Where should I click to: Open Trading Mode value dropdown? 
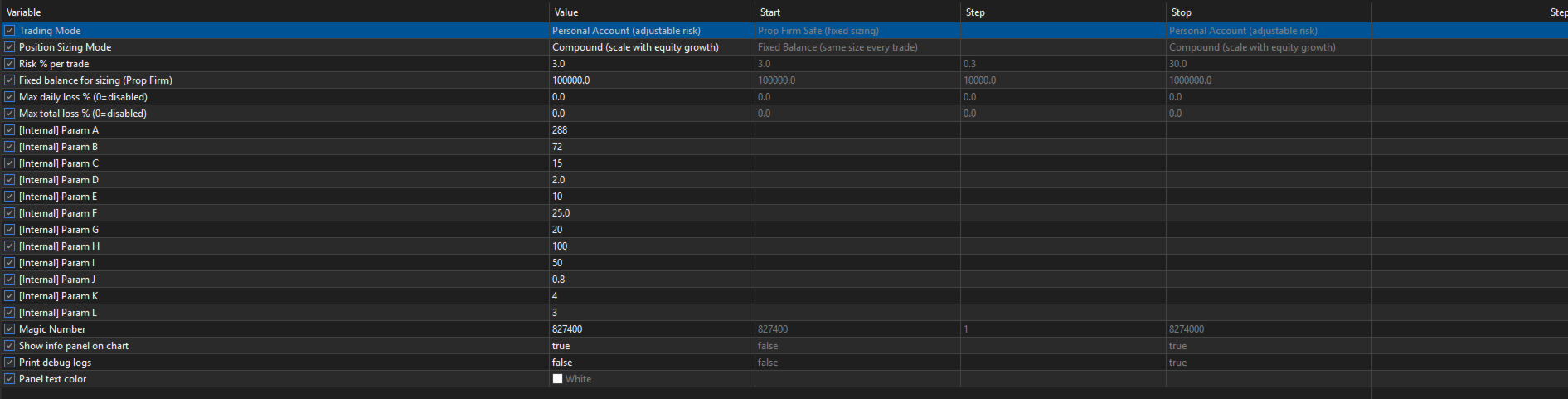pos(651,31)
